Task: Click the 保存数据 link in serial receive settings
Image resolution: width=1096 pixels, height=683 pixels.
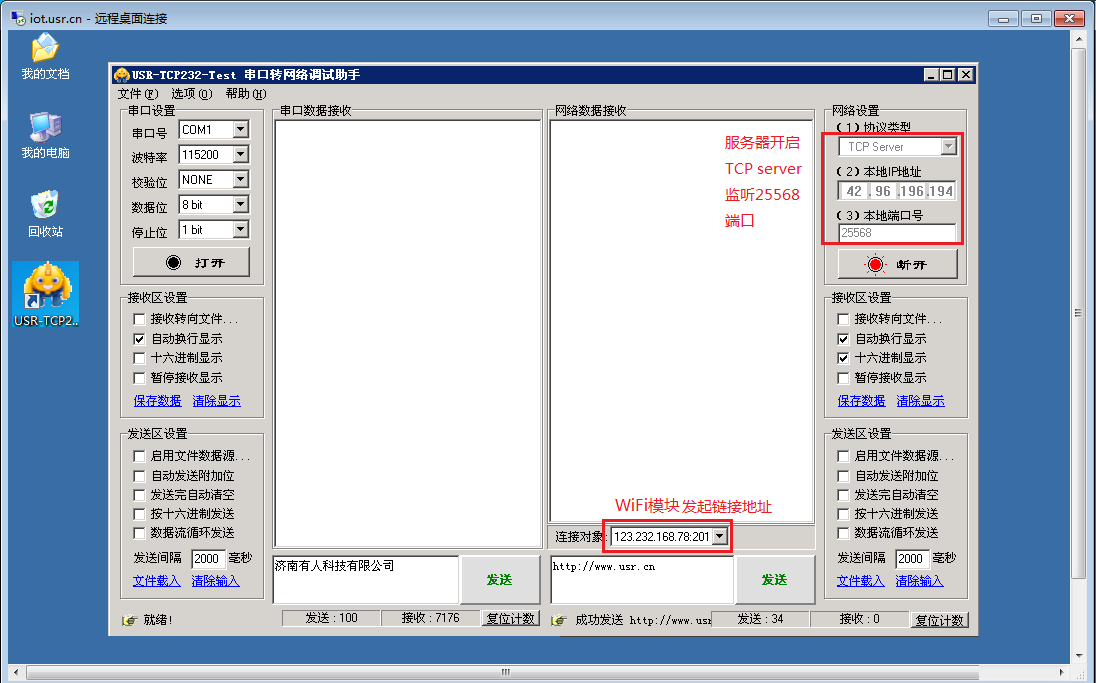Action: click(x=156, y=400)
